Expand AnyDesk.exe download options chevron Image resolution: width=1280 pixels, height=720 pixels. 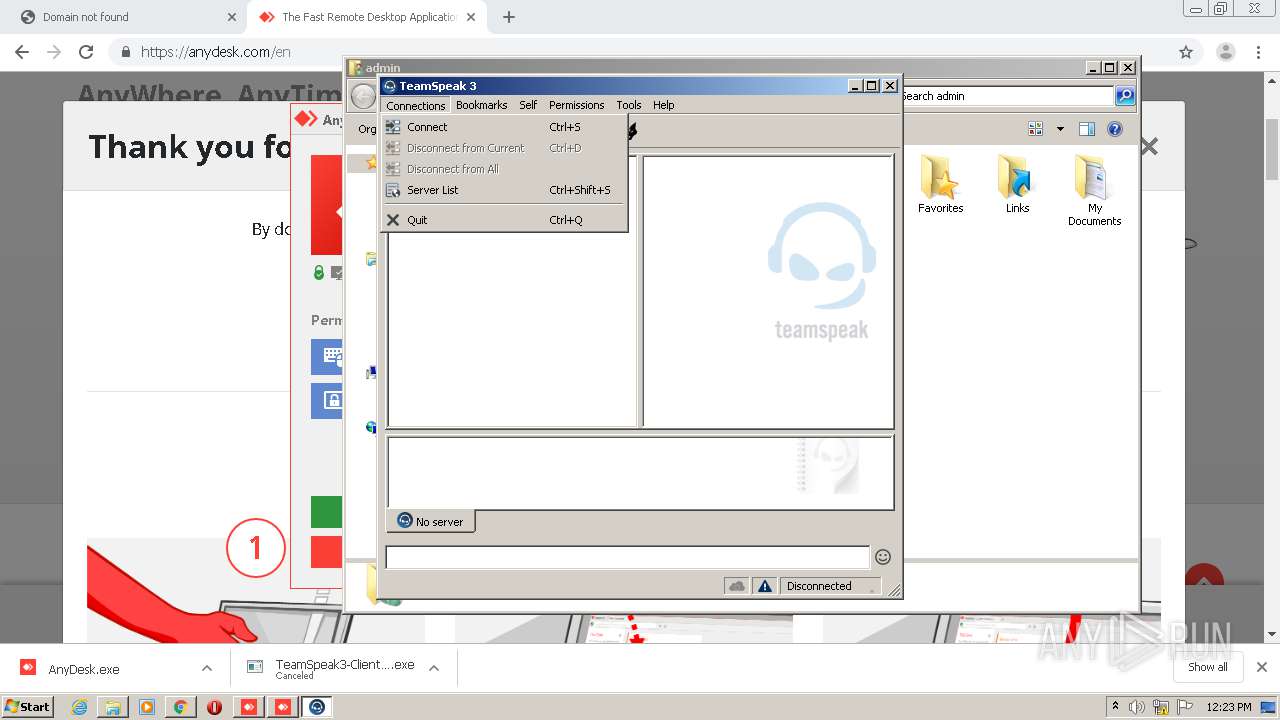[206, 668]
